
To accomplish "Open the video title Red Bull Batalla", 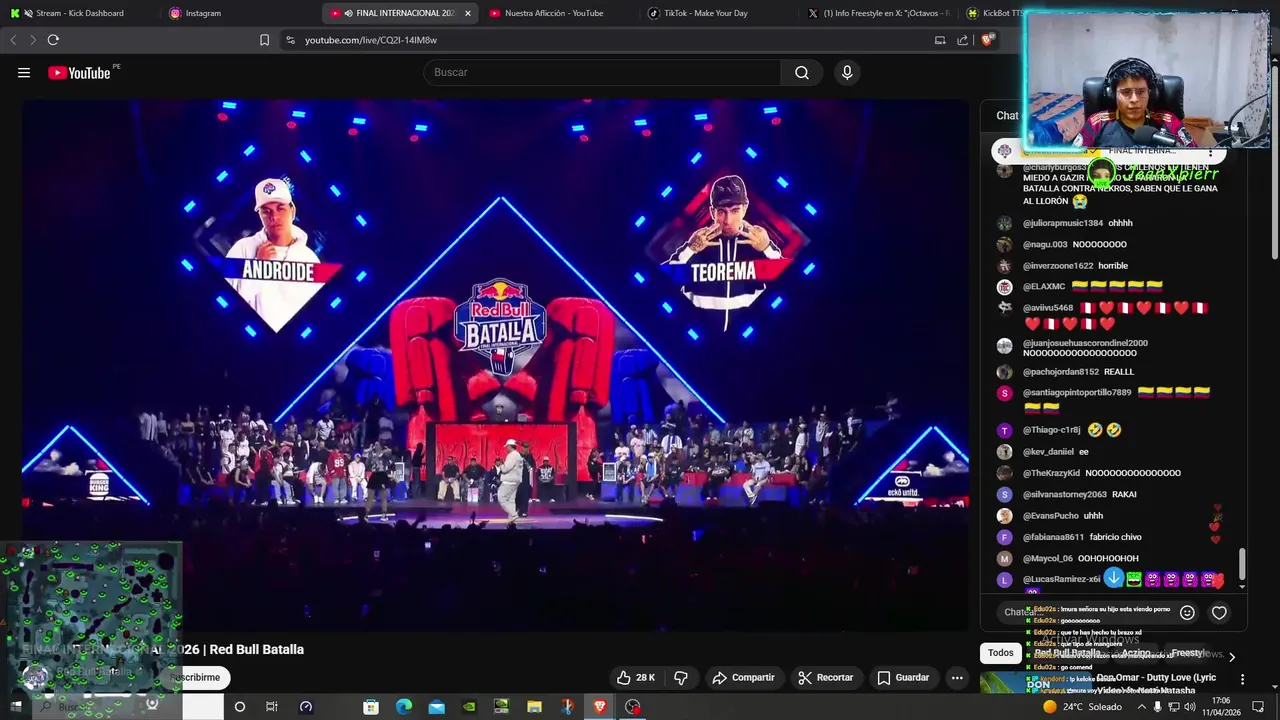I will point(163,649).
